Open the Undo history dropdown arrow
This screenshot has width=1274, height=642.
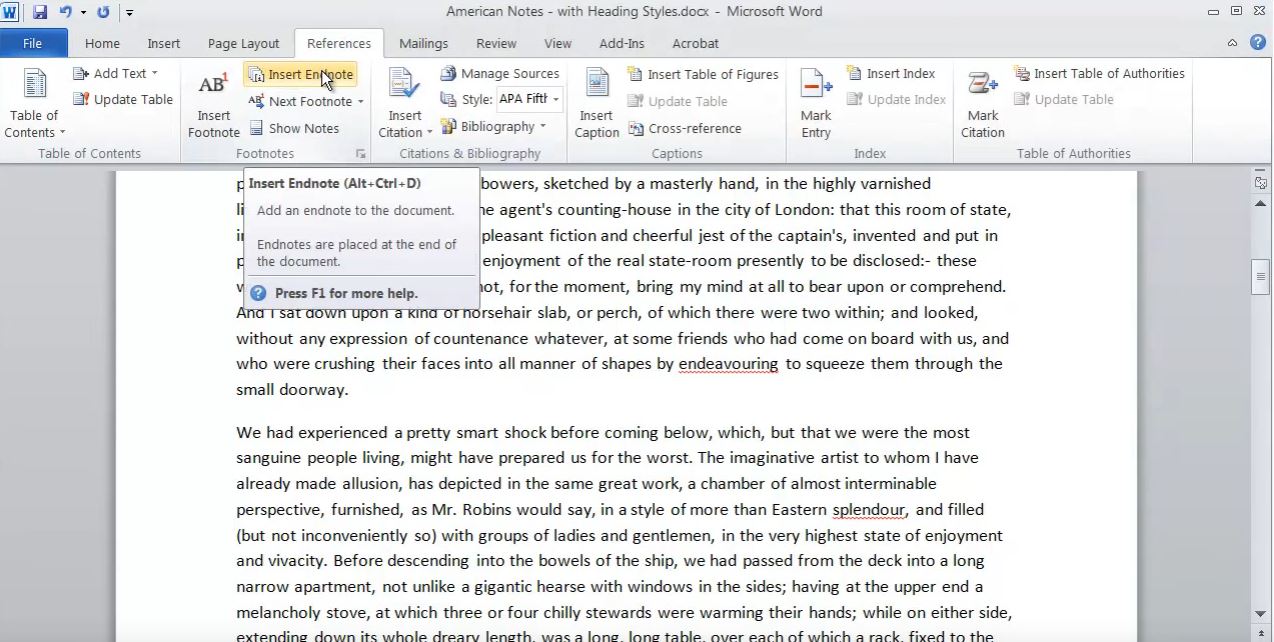83,13
